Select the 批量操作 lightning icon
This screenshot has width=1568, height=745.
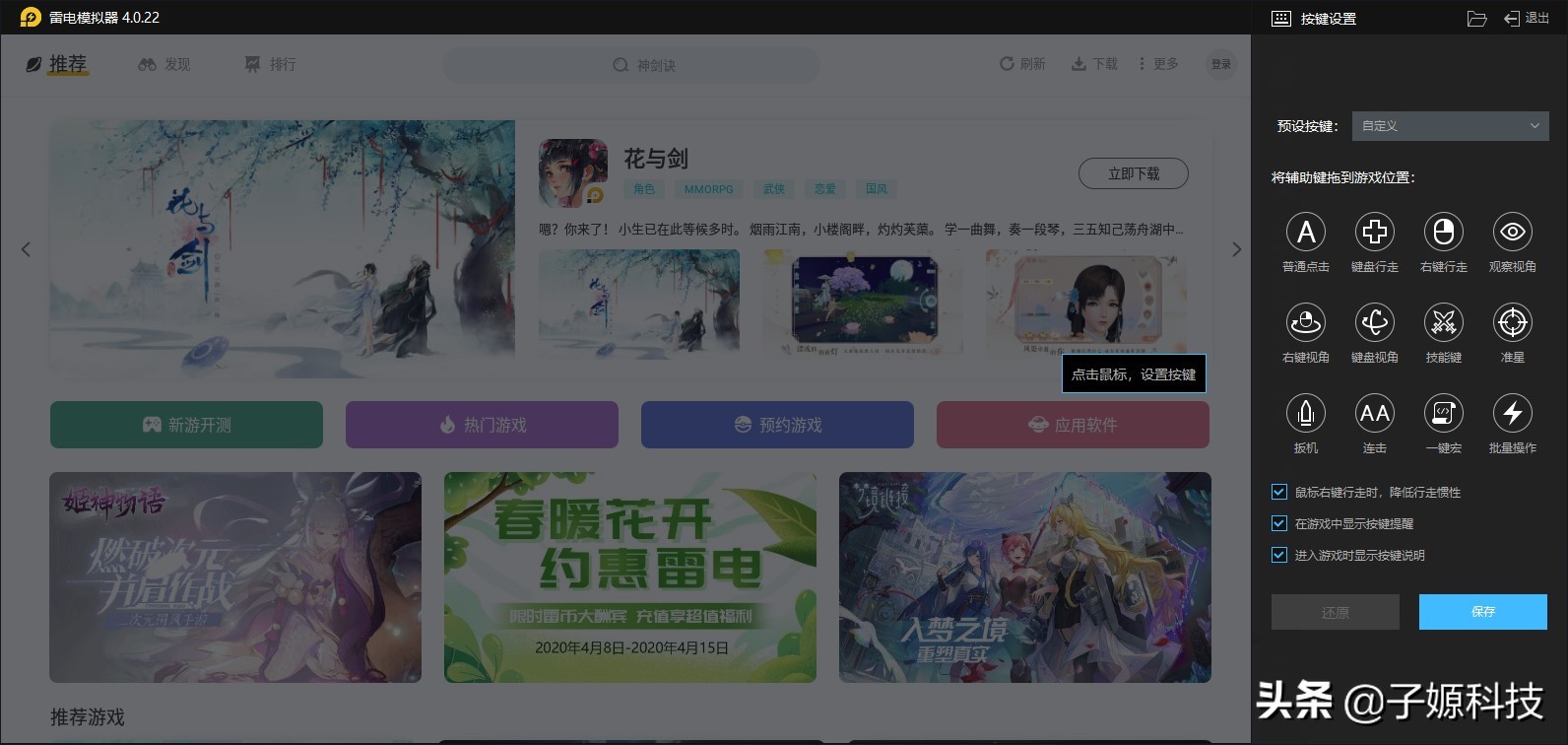click(1513, 413)
